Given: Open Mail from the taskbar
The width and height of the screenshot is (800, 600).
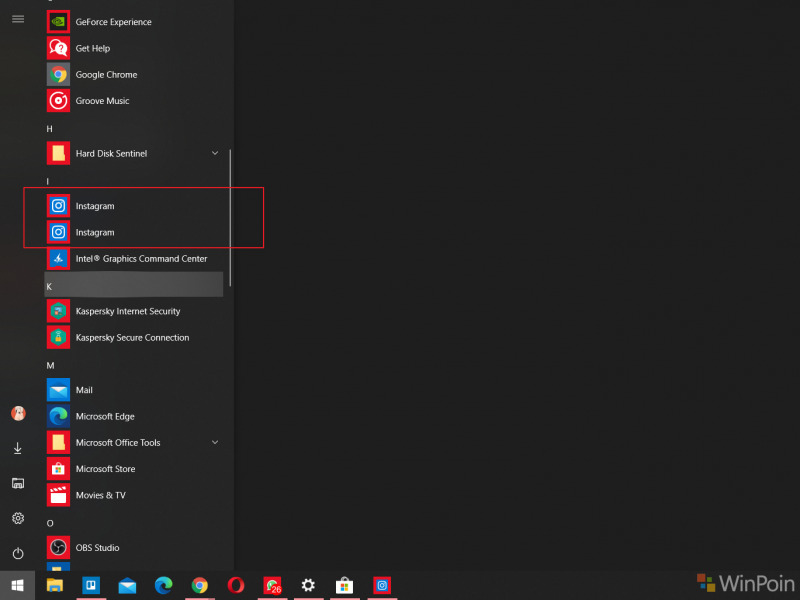Looking at the screenshot, I should 127,586.
